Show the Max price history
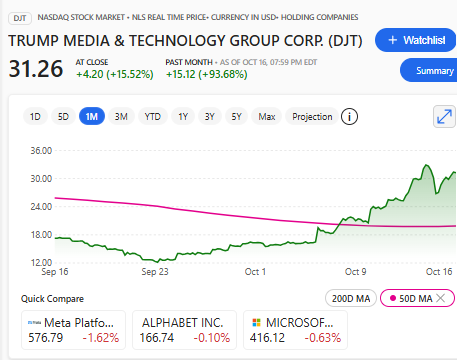This screenshot has height=360, width=457. click(x=267, y=117)
